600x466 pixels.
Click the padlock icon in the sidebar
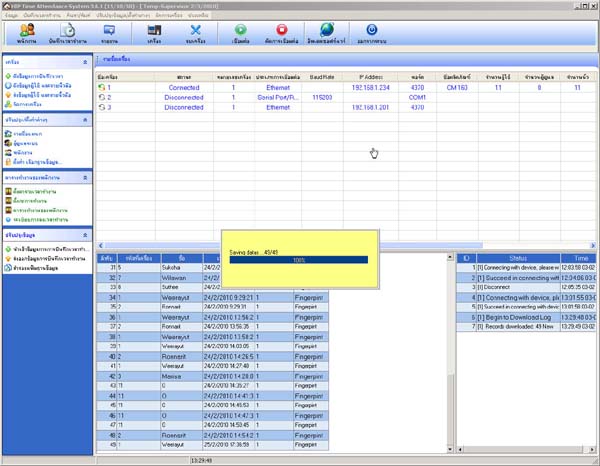8,162
